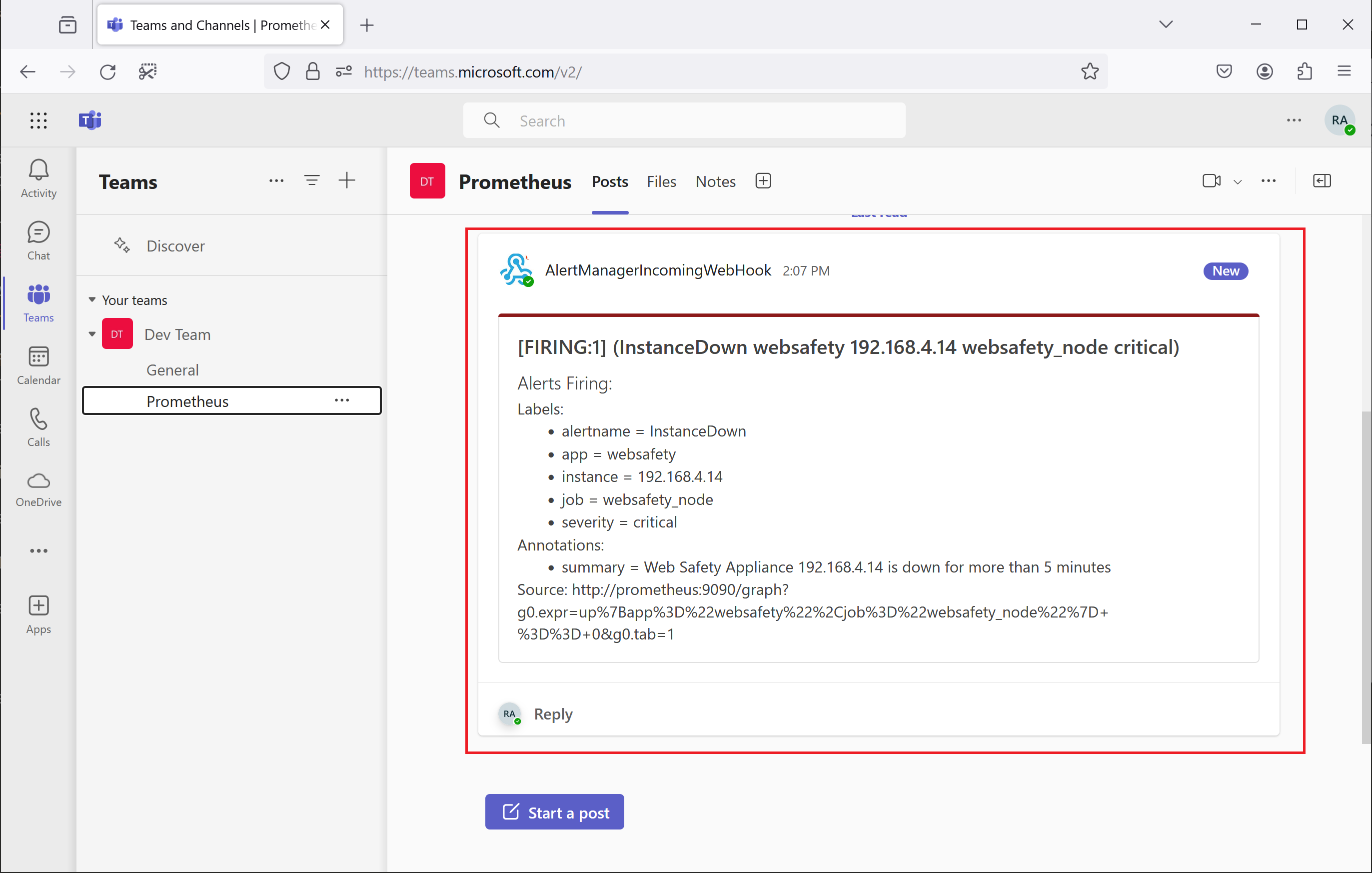
Task: Start a video meeting in channel
Action: pyautogui.click(x=1212, y=180)
